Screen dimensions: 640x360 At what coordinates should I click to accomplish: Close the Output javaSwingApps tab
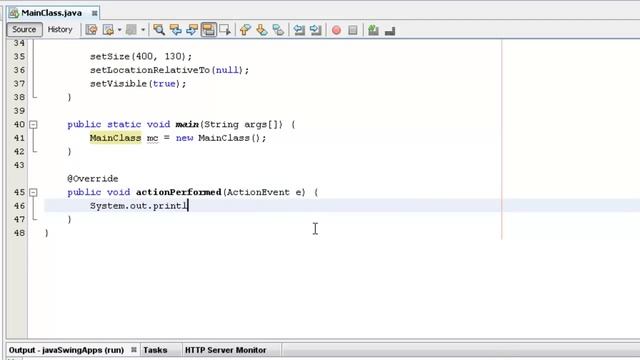tap(134, 350)
